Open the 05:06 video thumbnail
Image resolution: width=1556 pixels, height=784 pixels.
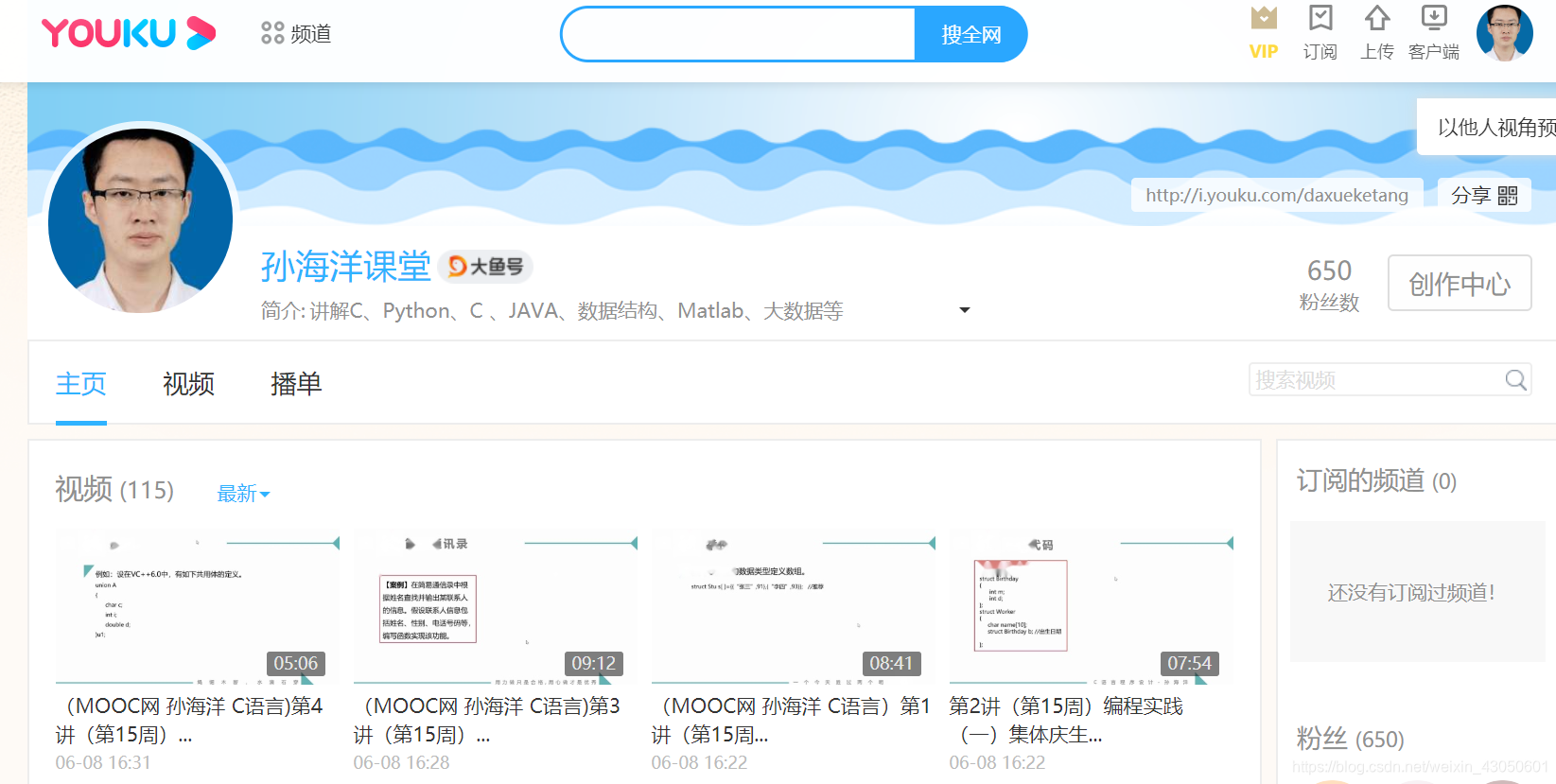click(x=197, y=607)
